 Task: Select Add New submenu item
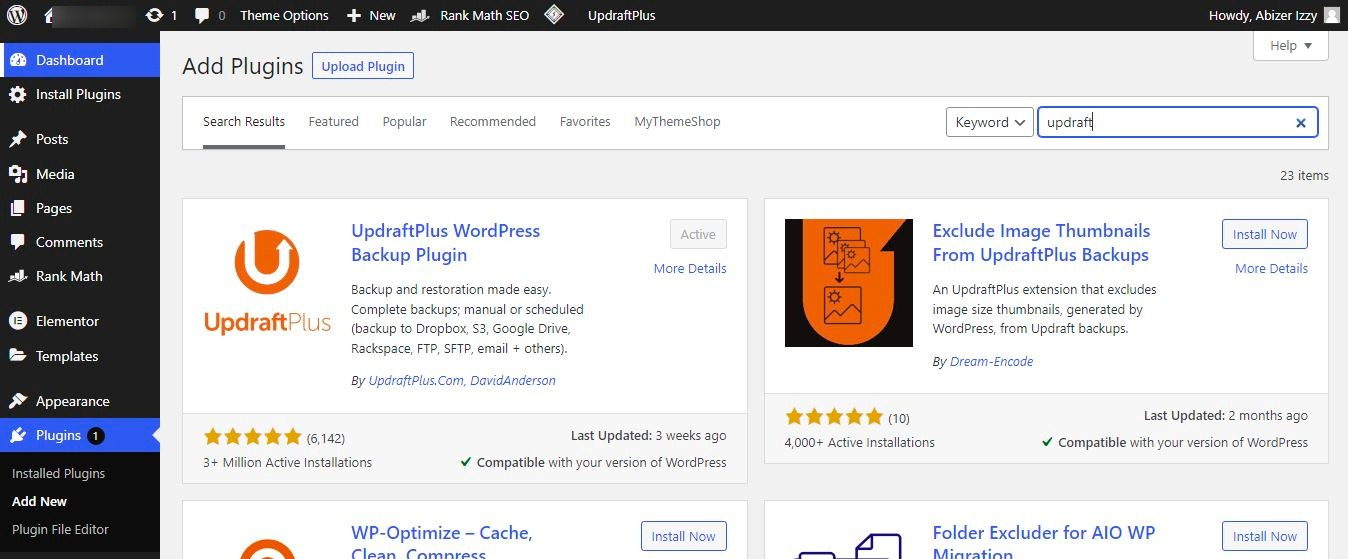point(40,501)
